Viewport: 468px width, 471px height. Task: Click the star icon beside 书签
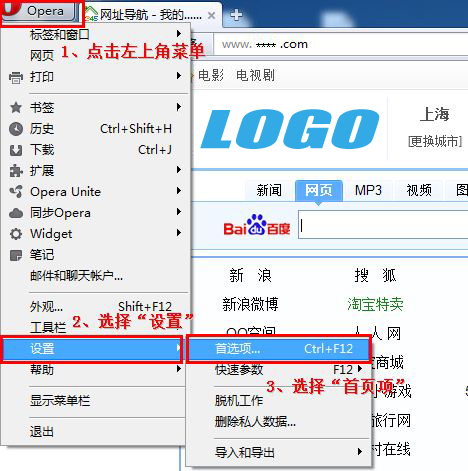[16, 107]
